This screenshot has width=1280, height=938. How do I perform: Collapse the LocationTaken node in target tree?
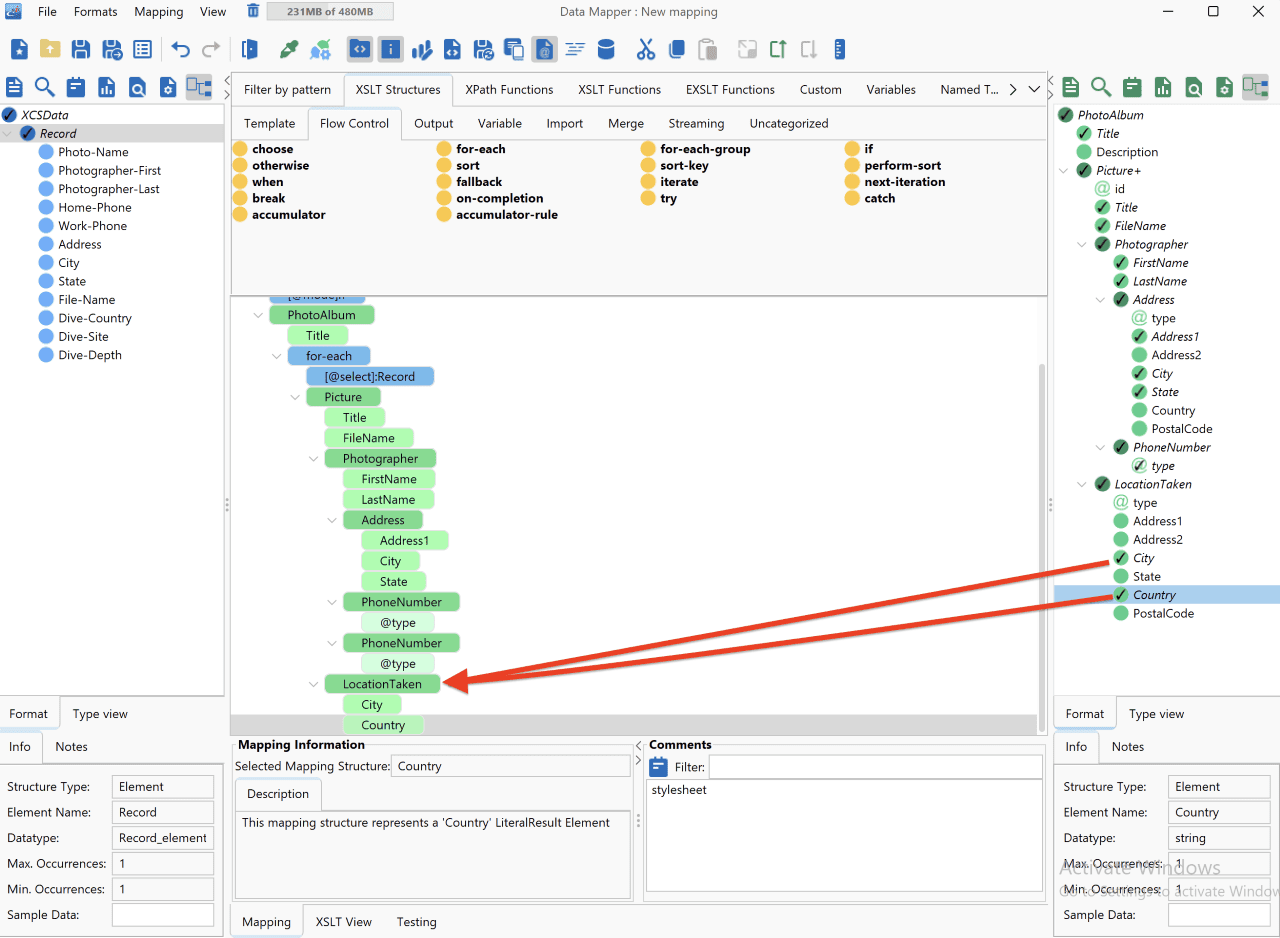1083,485
